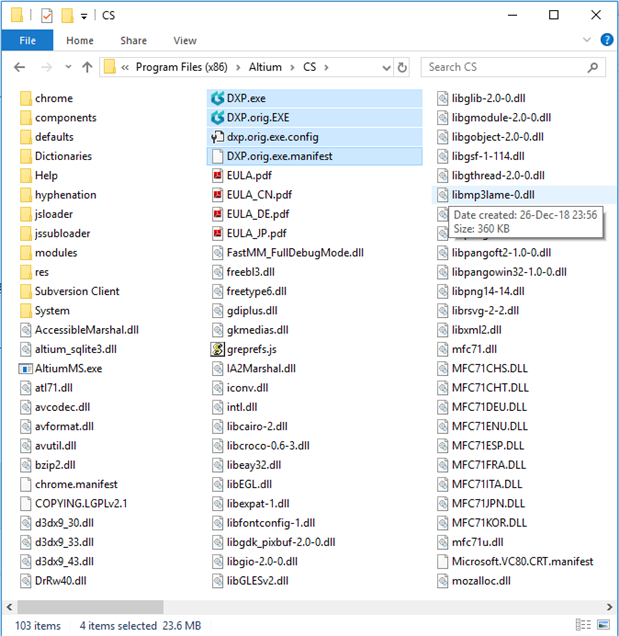Click the libmp3lame-0.dll file icon
The height and width of the screenshot is (636, 619).
point(443,195)
